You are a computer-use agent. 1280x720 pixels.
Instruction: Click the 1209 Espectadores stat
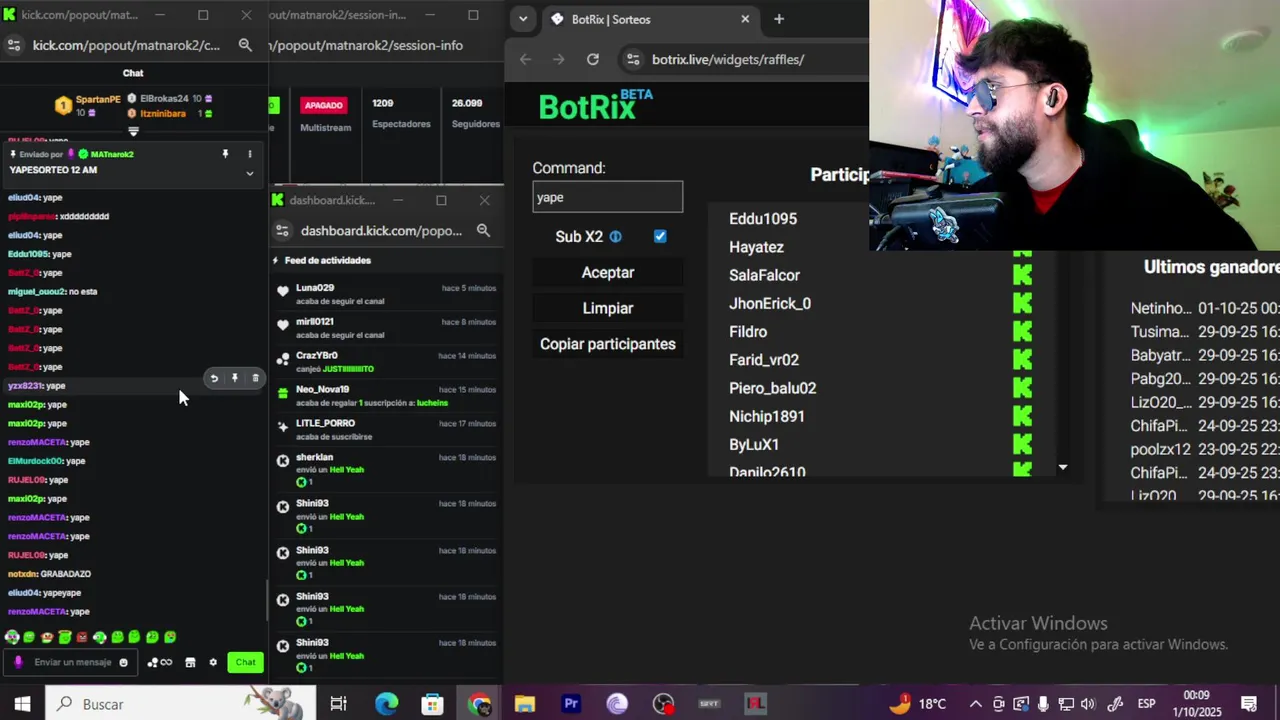coord(401,113)
